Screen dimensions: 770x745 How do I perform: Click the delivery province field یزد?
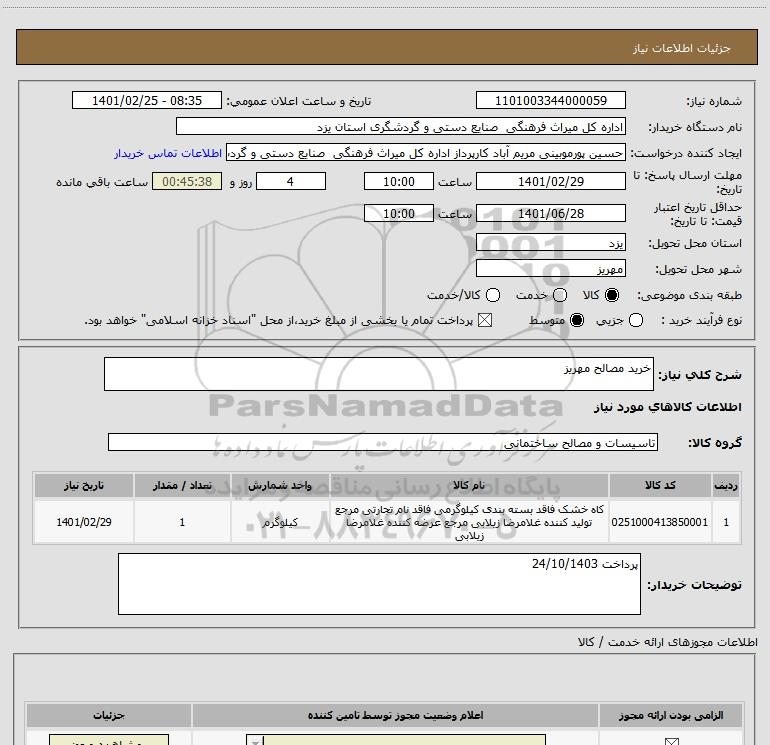pos(550,243)
